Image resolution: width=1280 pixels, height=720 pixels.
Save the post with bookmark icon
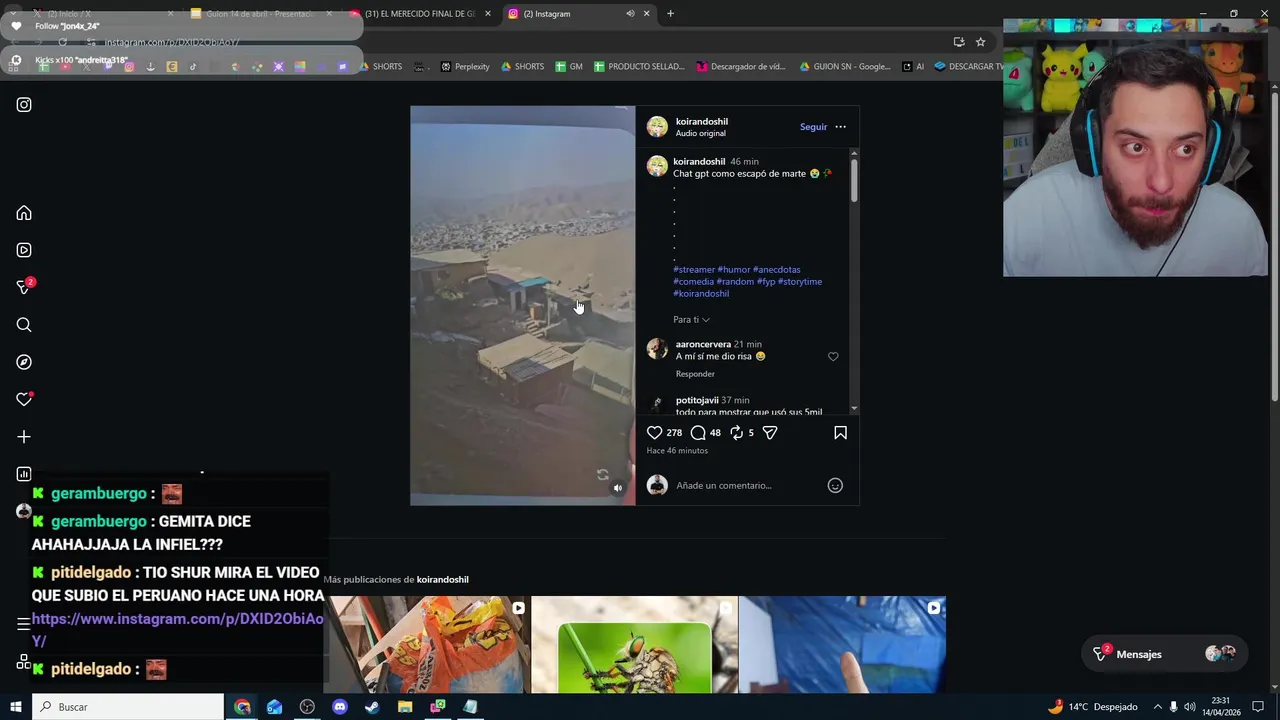(x=840, y=433)
